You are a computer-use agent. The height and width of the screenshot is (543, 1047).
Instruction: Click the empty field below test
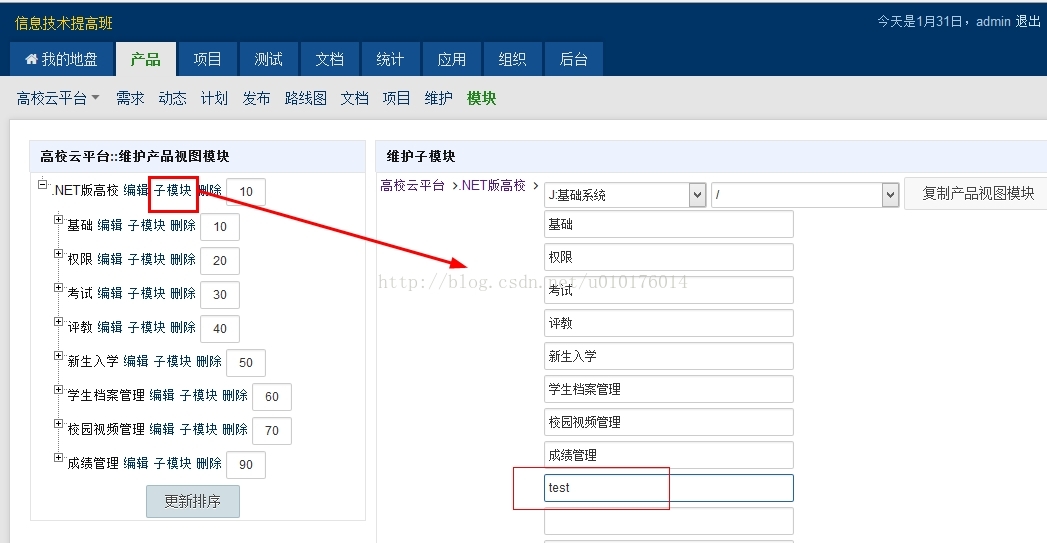pos(669,521)
